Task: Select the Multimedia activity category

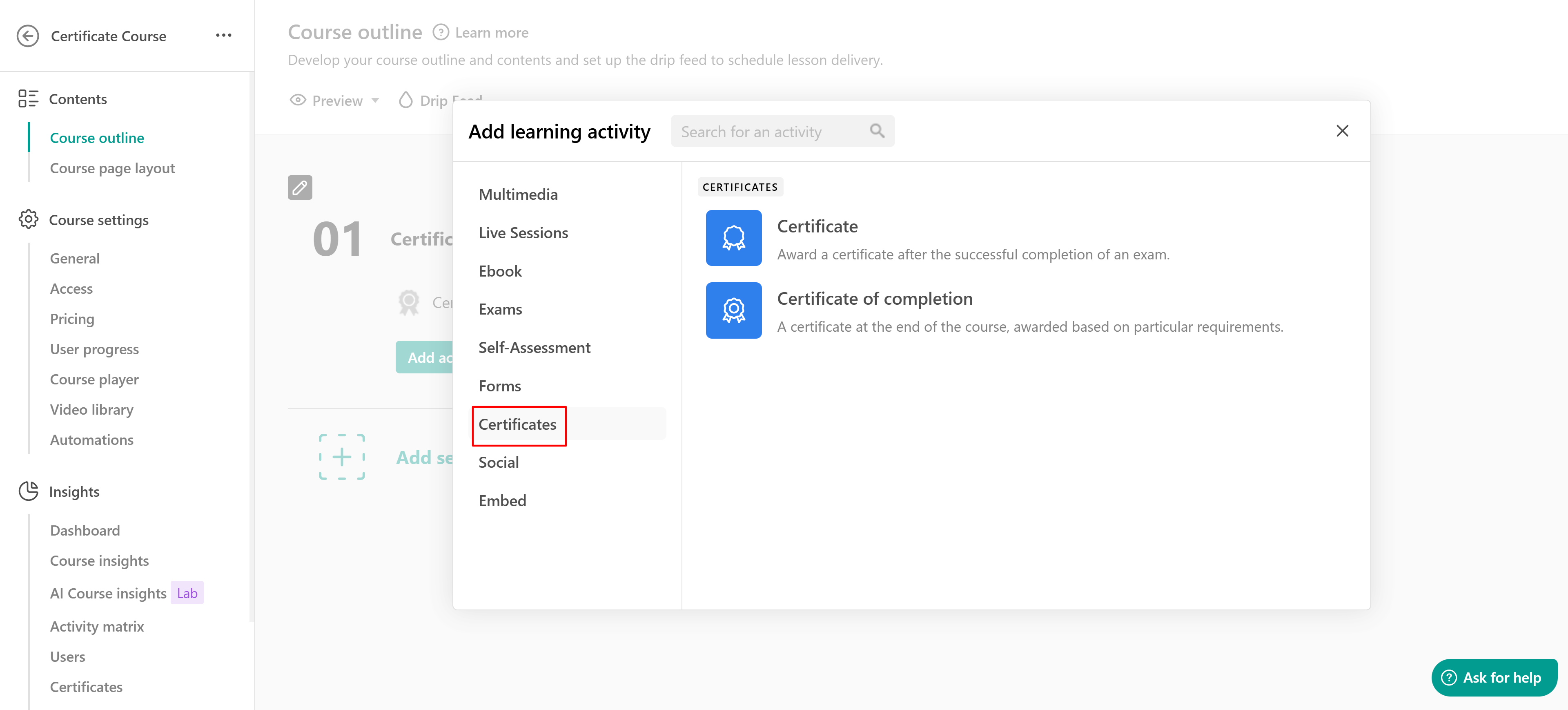Action: coord(517,194)
